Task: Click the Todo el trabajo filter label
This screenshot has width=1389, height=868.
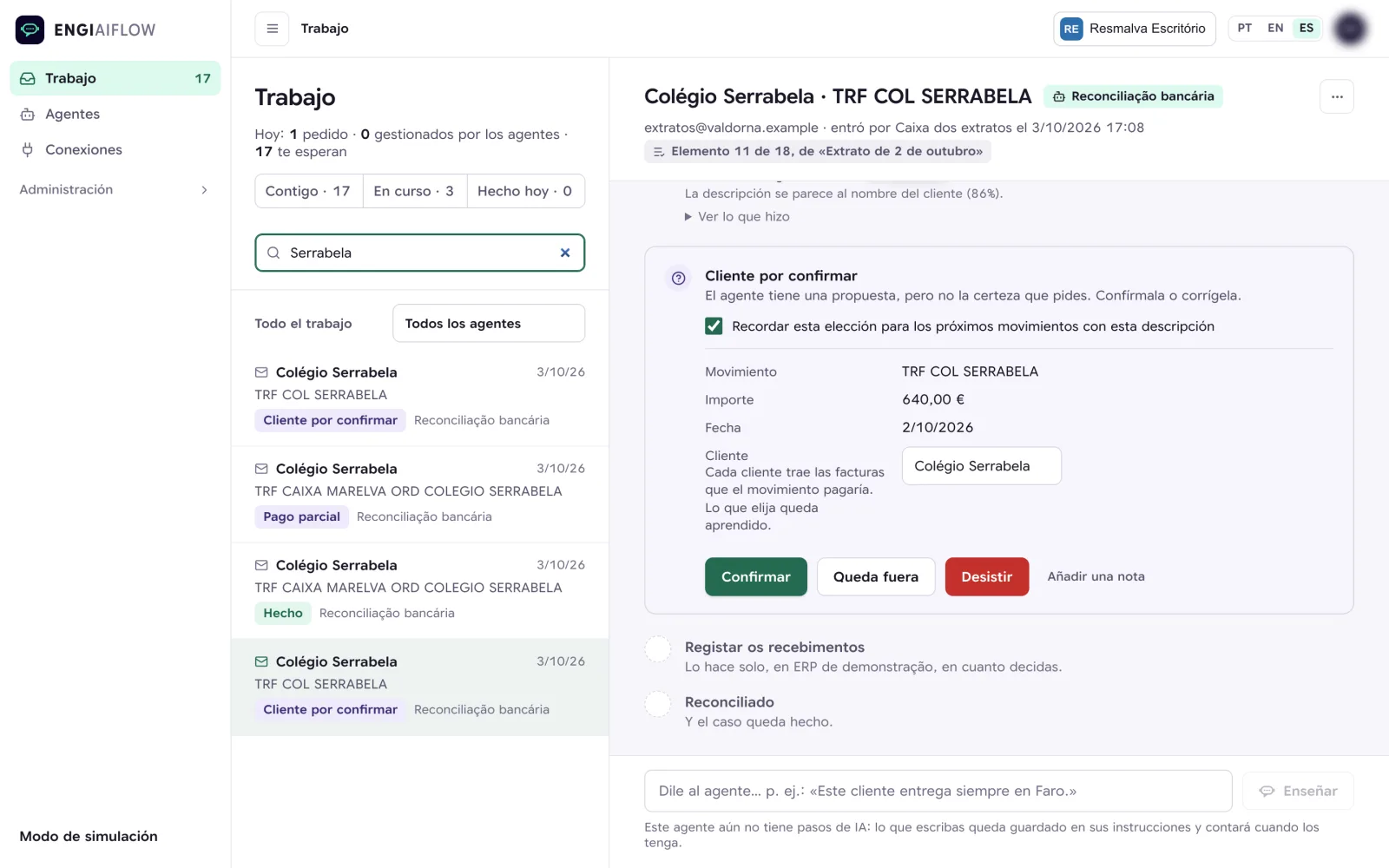Action: click(x=303, y=323)
